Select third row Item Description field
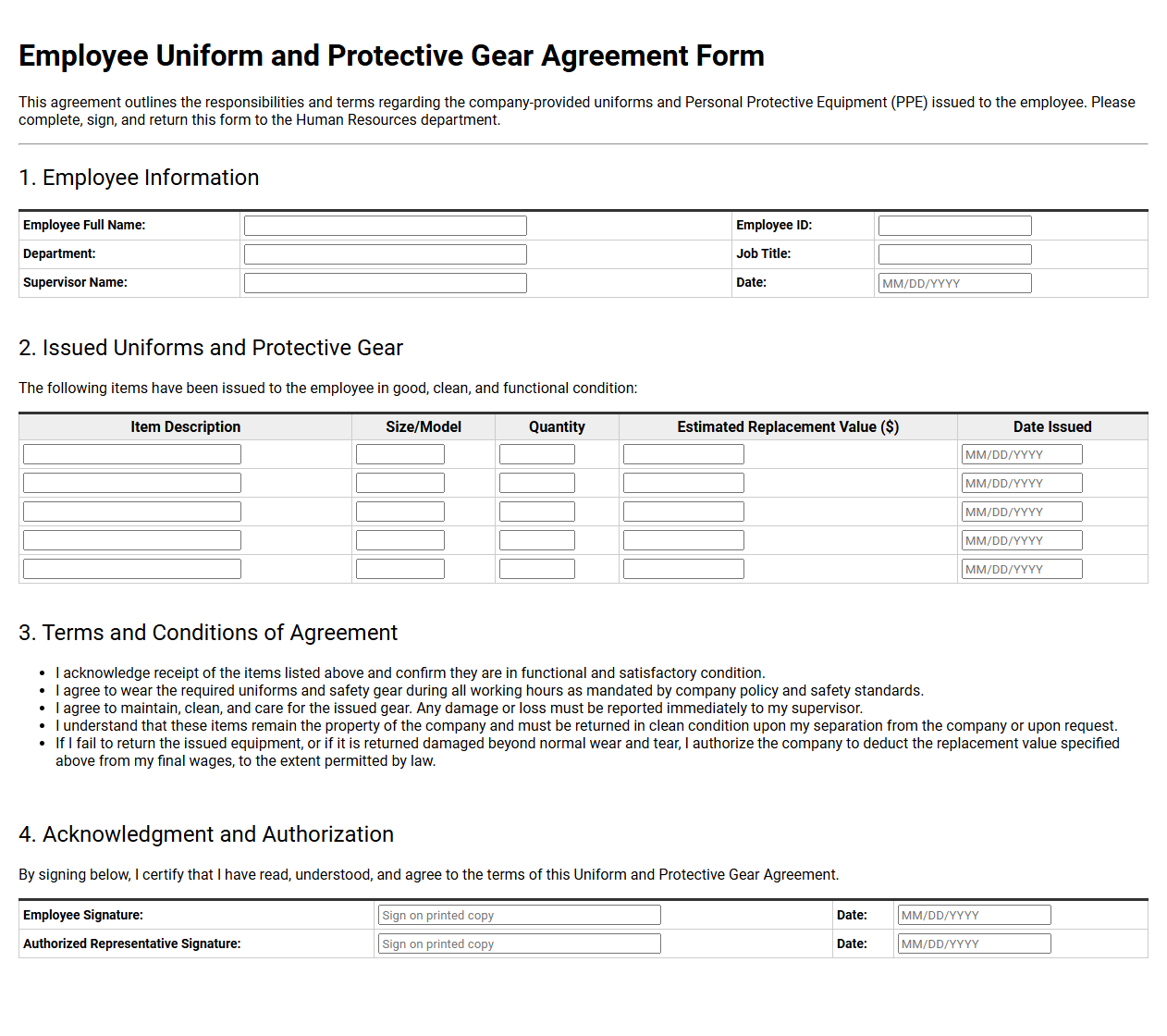This screenshot has height=1036, width=1167. coord(132,512)
